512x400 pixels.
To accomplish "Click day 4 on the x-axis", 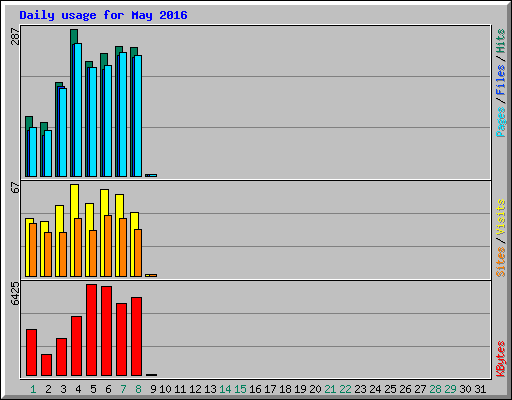I will (x=78, y=389).
